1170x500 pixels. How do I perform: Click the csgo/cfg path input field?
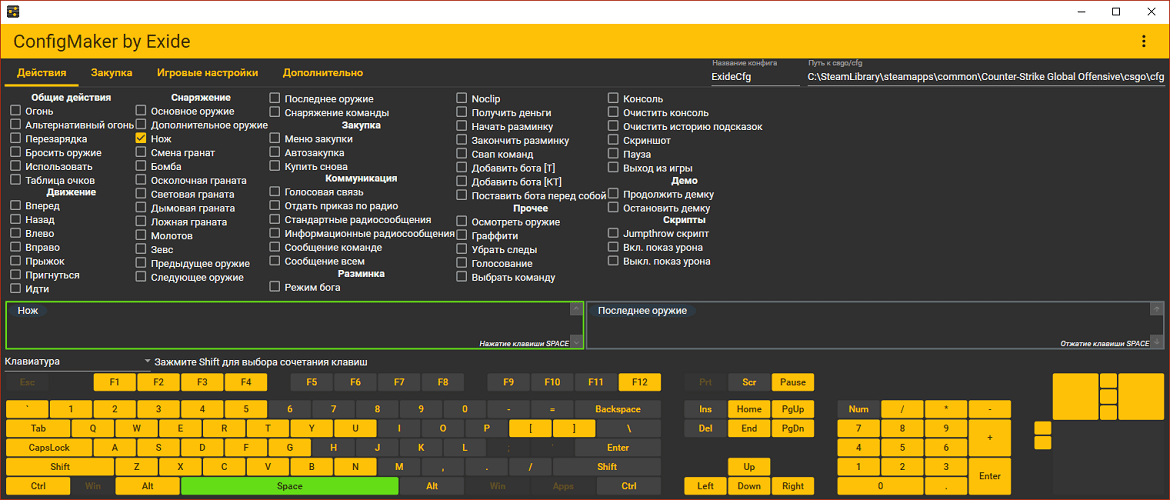(985, 76)
